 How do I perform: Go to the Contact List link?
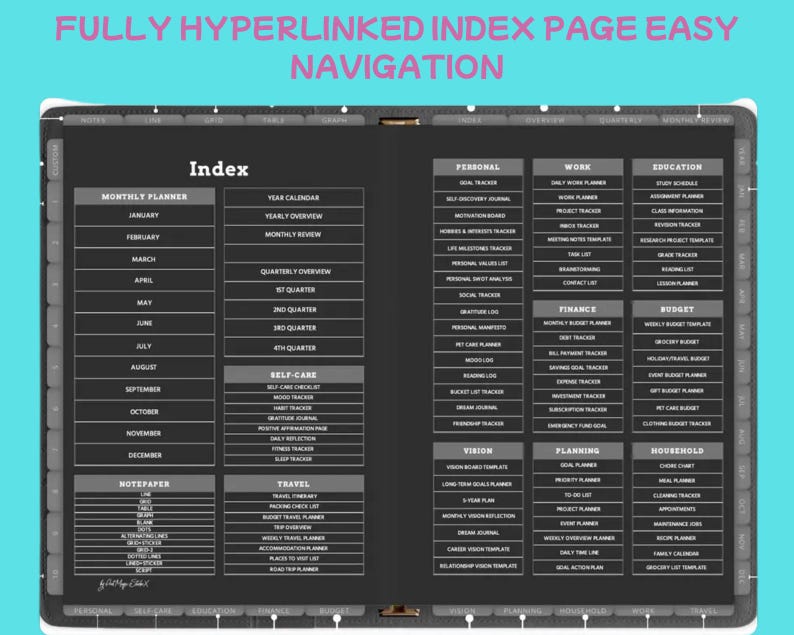click(578, 283)
